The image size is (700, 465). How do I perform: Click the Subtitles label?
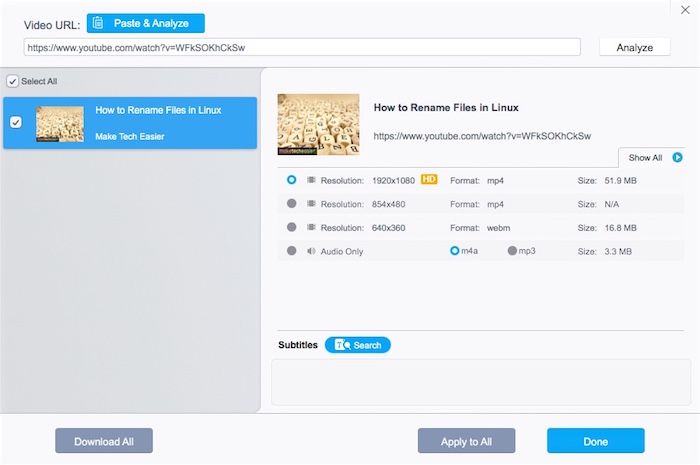(298, 345)
